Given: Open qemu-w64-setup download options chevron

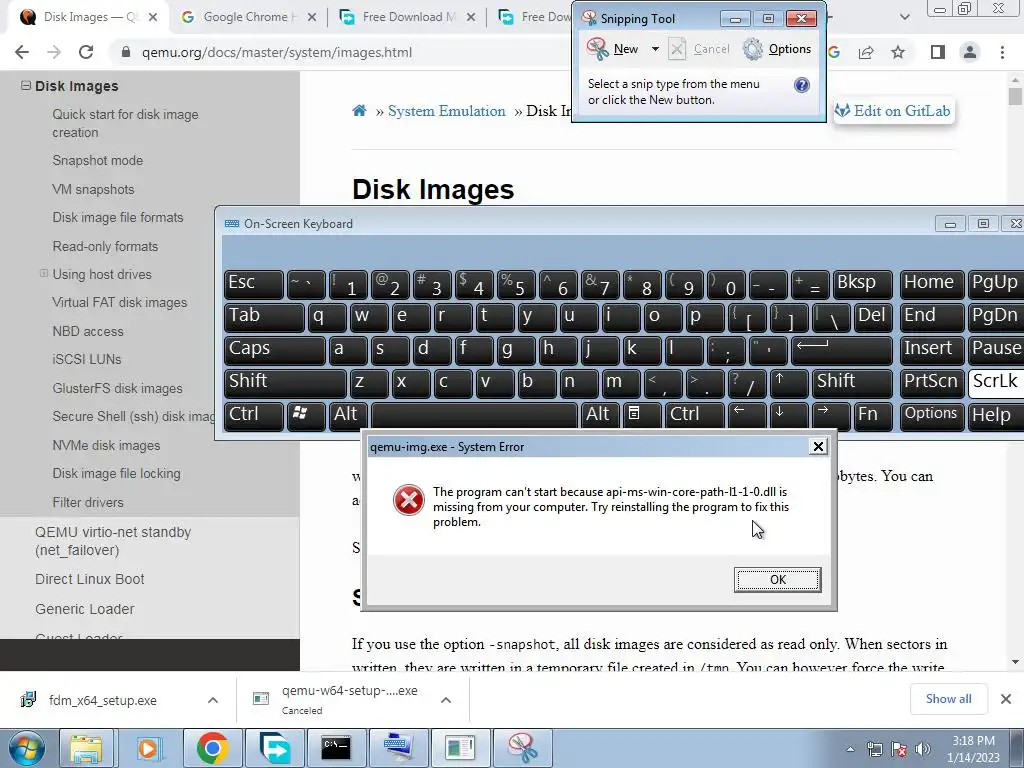Looking at the screenshot, I should [x=446, y=700].
